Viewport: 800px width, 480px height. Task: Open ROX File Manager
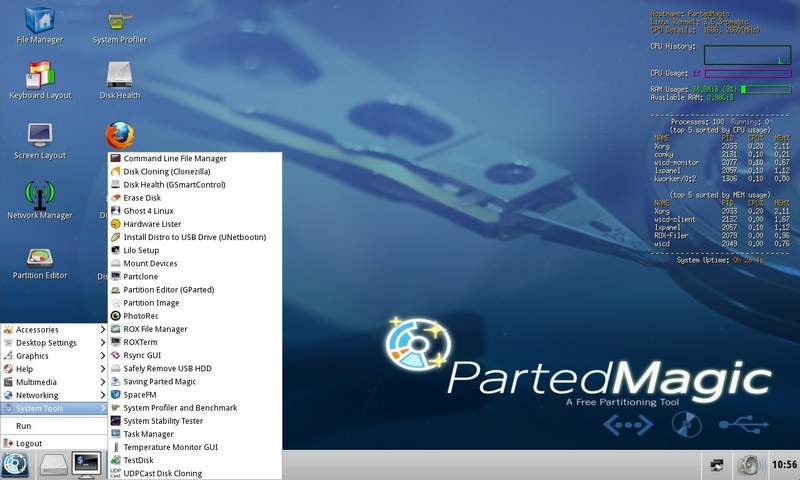(x=195, y=329)
